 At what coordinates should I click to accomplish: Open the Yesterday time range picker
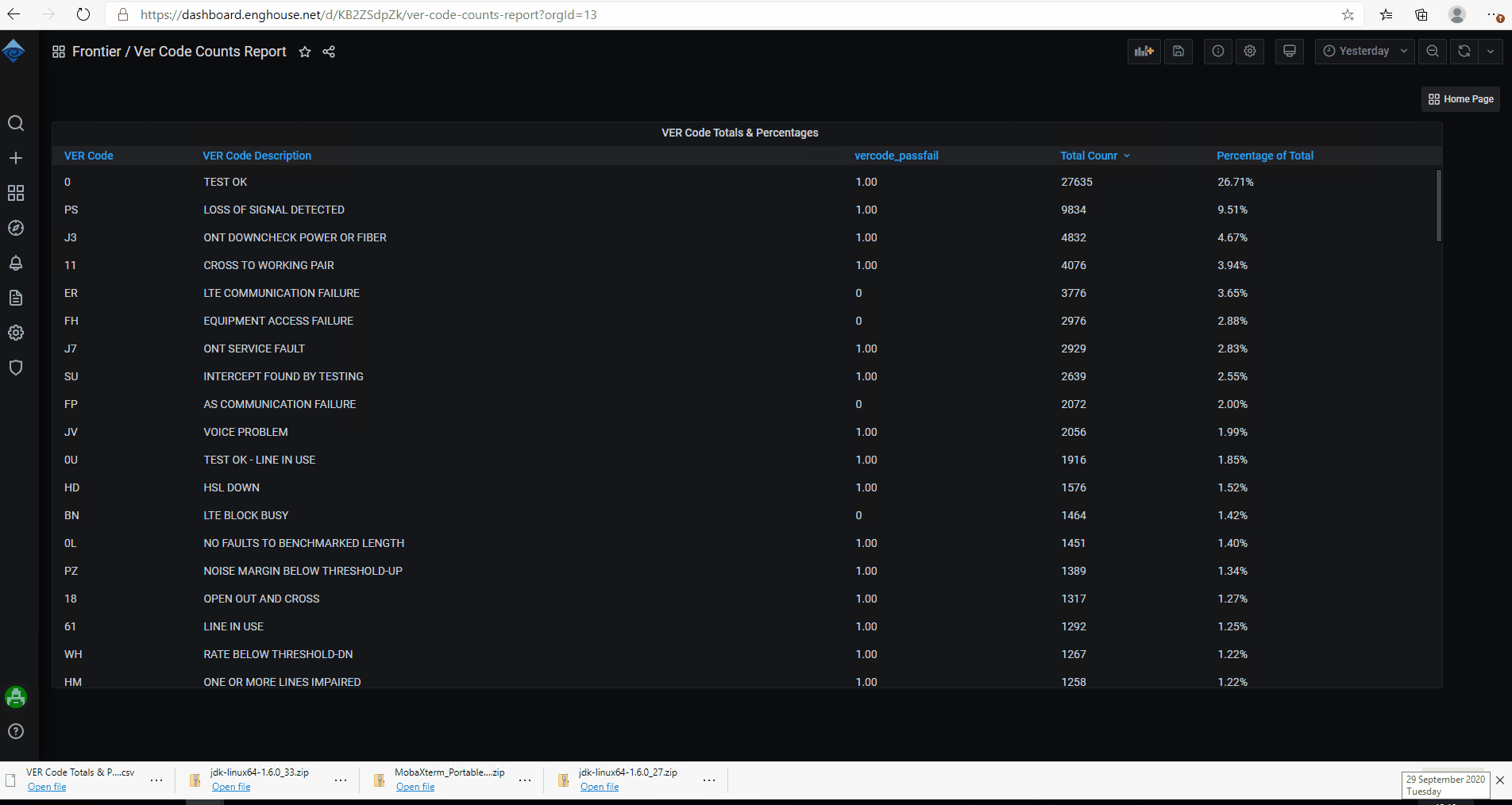coord(1363,51)
